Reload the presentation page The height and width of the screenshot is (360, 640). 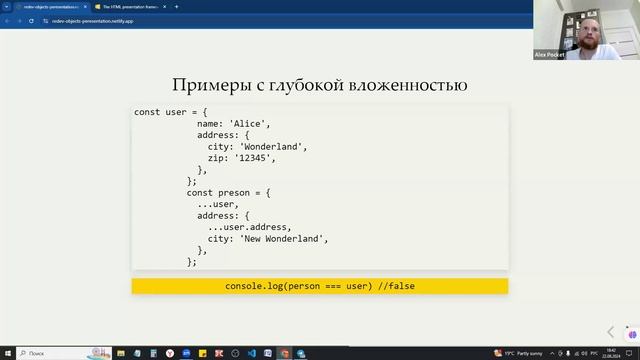[31, 21]
